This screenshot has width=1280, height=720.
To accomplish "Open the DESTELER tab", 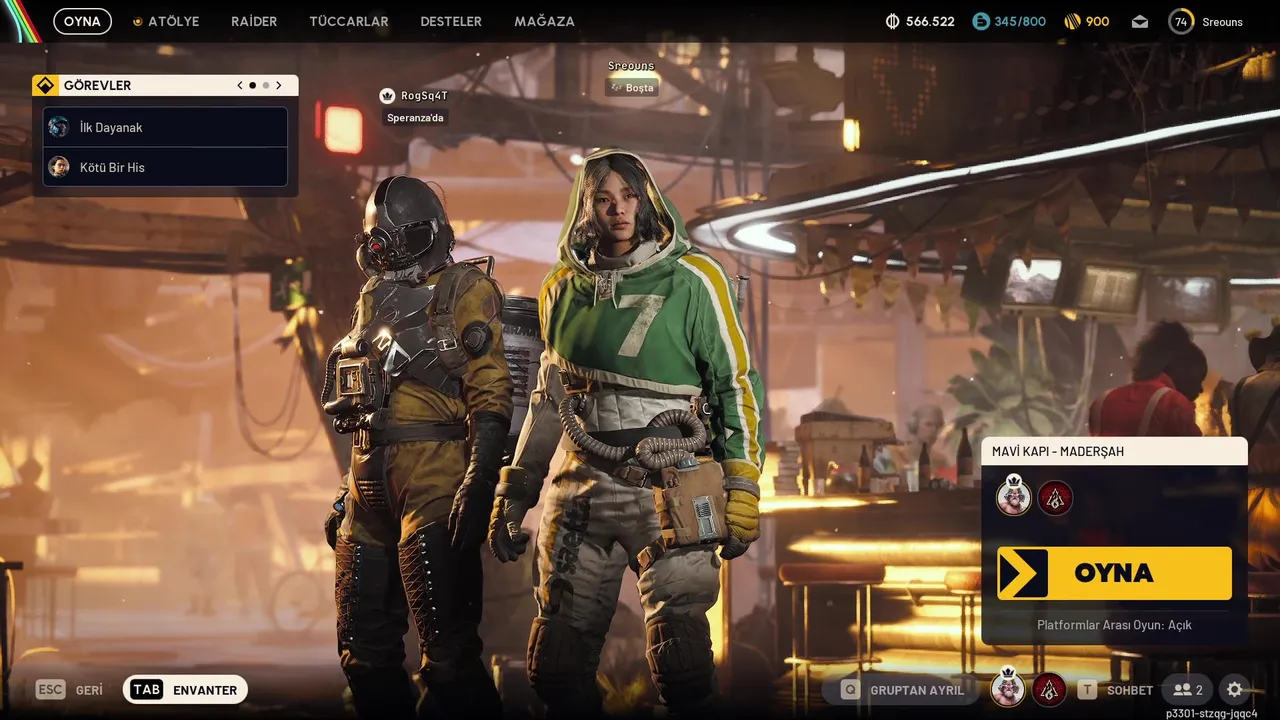I will tap(451, 21).
